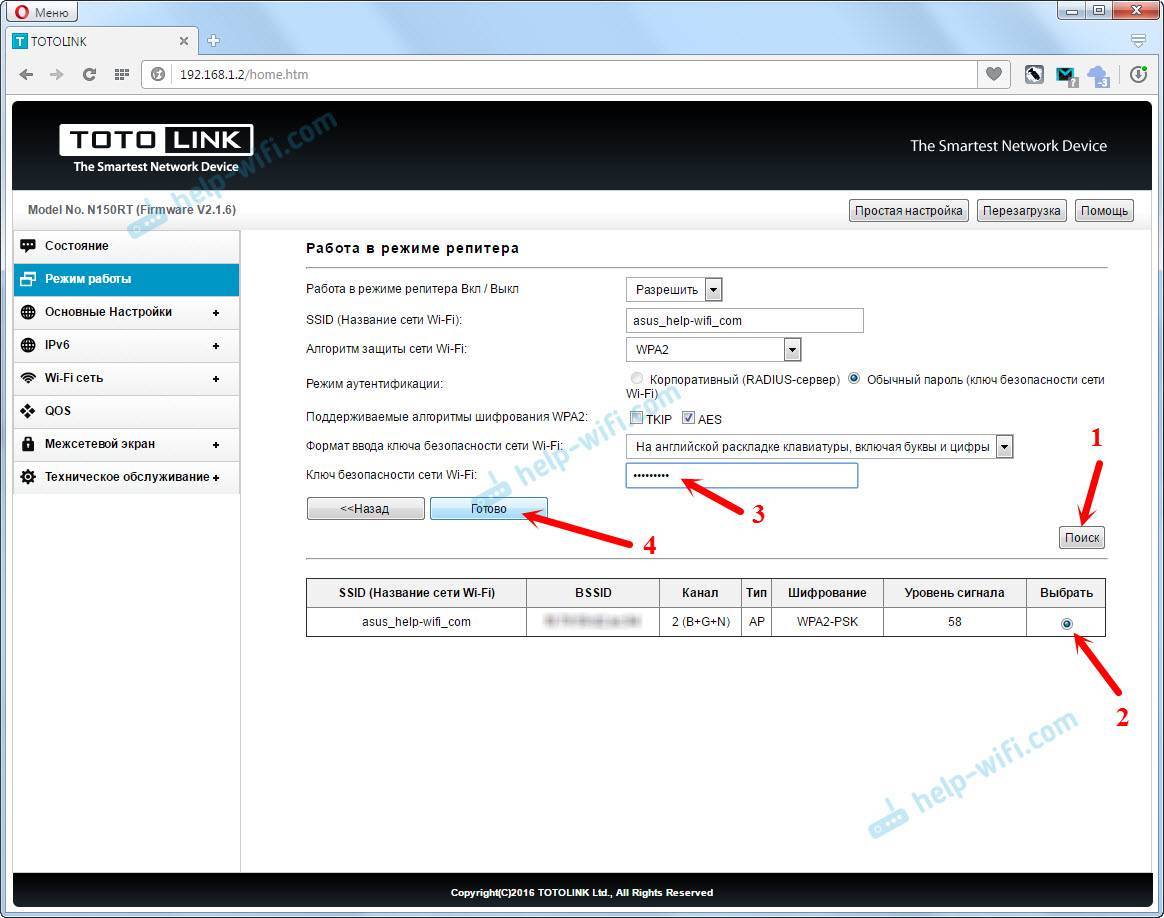Click the 2 (B+G+N) channel cell
This screenshot has width=1164, height=918.
[x=700, y=622]
